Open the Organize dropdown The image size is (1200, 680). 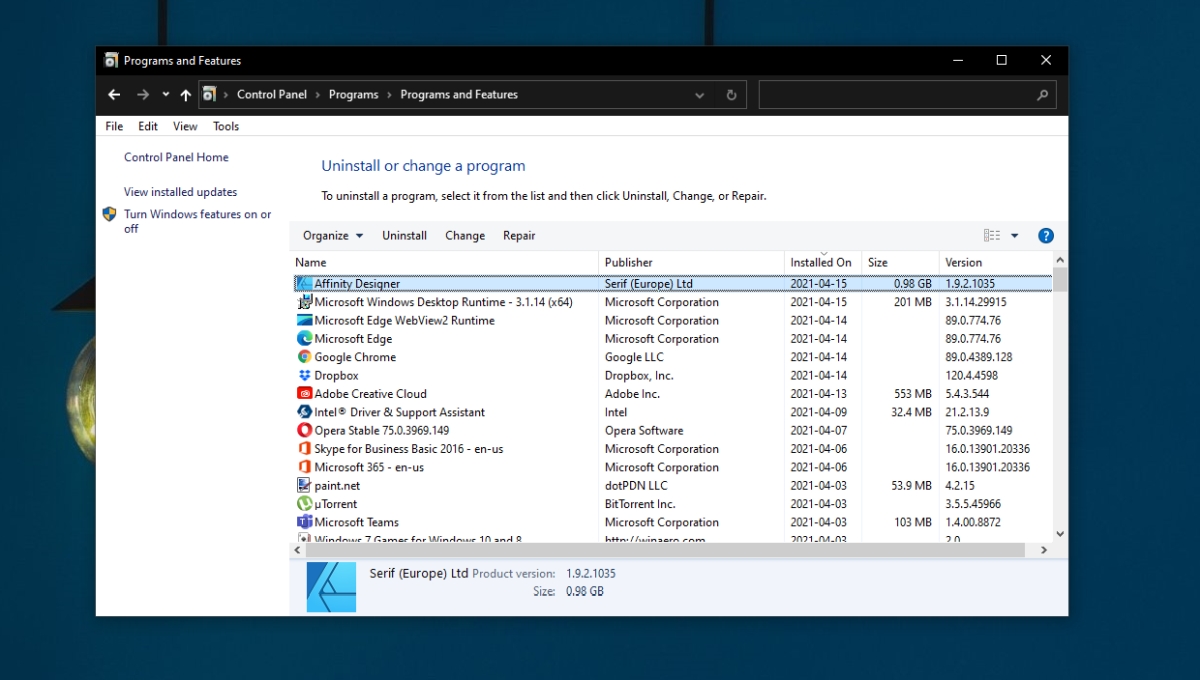tap(333, 236)
